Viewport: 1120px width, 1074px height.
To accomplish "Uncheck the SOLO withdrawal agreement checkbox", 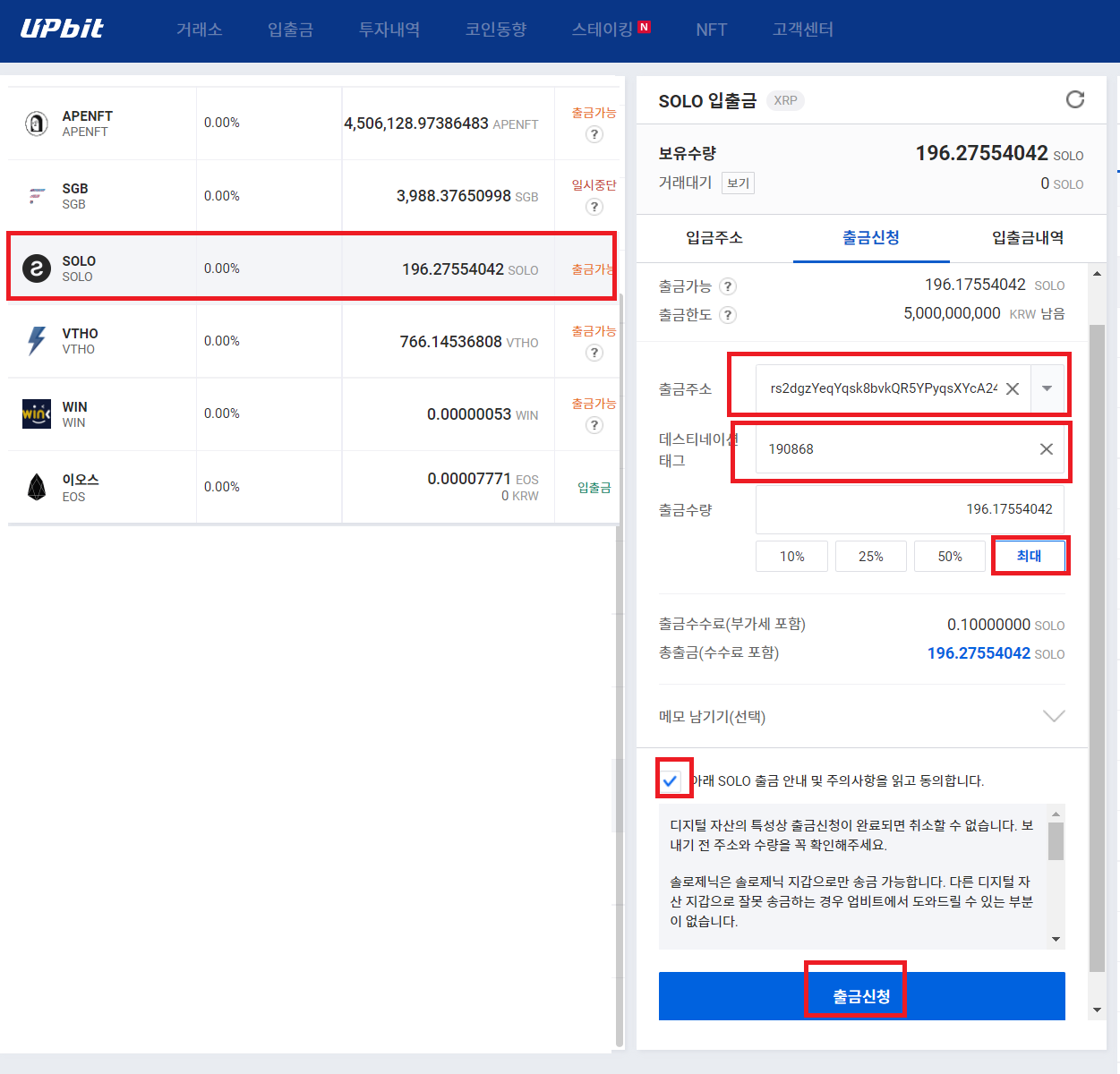I will [670, 780].
